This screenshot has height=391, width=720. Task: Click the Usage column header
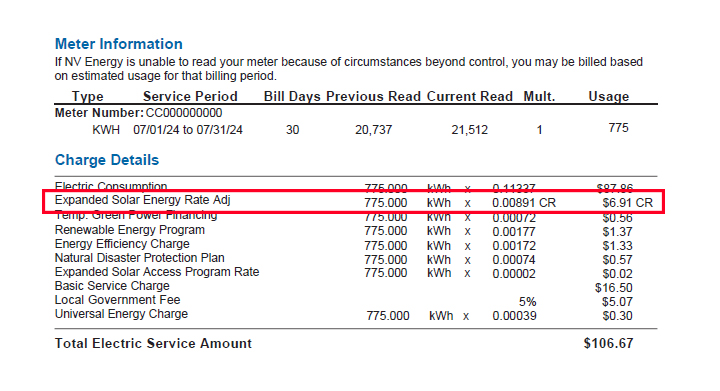(609, 96)
